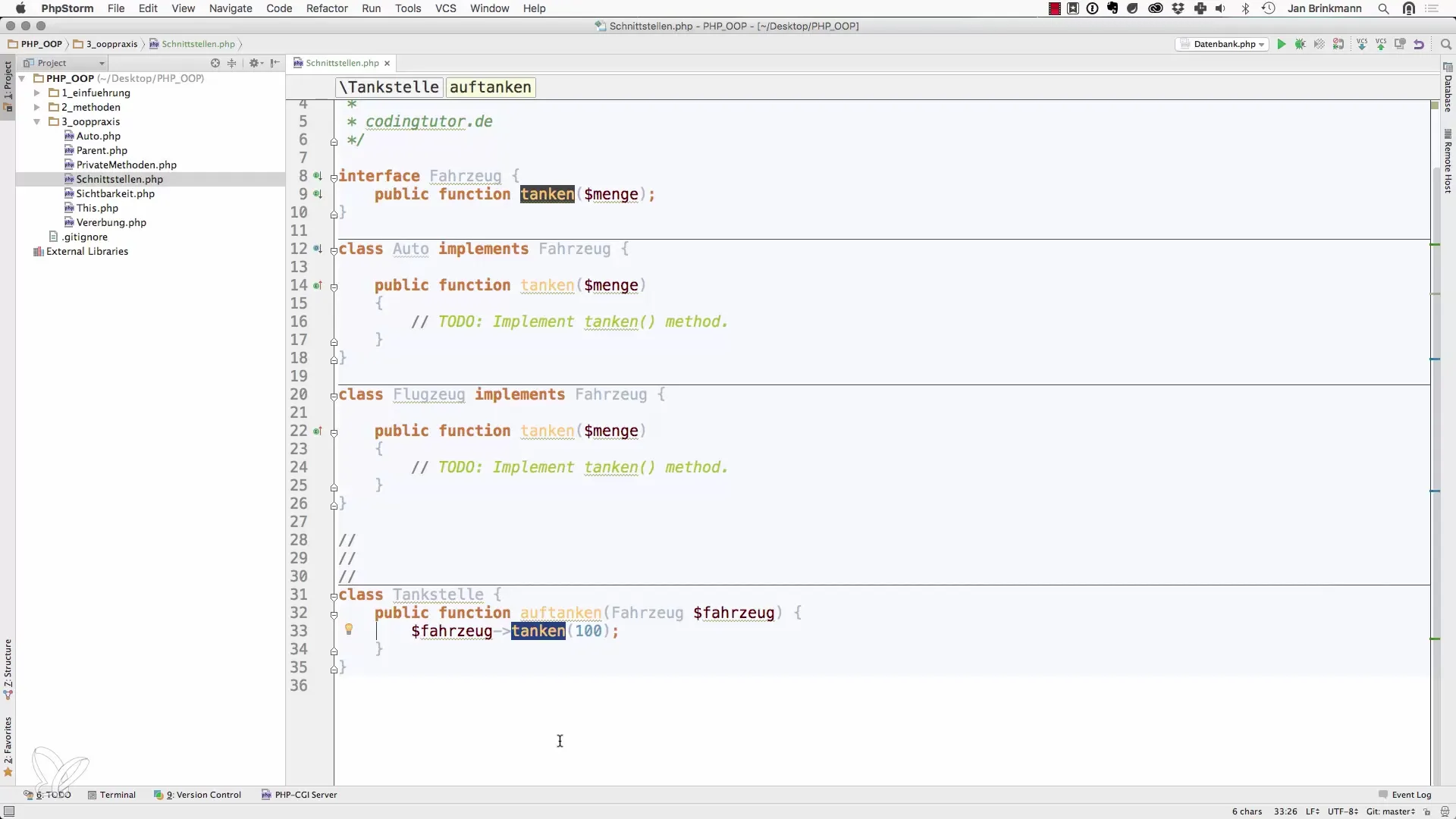Open Spotlight search in the macOS menu bar
Screen dimensions: 1456x819
[x=1384, y=8]
